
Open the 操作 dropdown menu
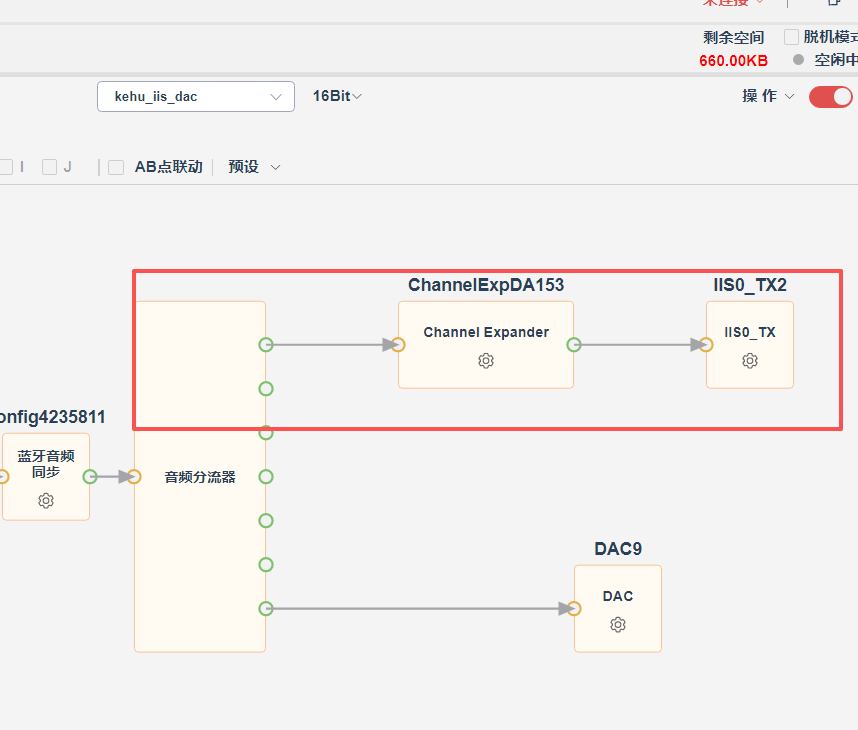tap(768, 96)
